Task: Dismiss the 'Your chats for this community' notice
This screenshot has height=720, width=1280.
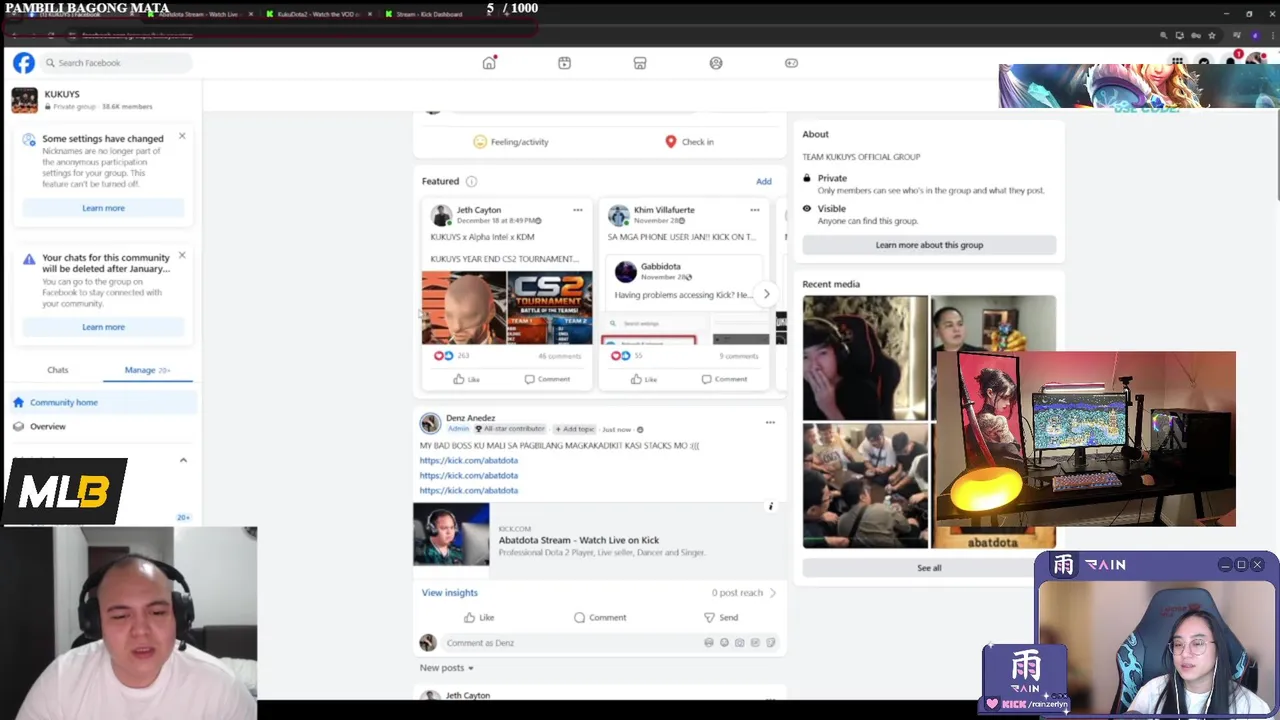Action: click(x=182, y=255)
